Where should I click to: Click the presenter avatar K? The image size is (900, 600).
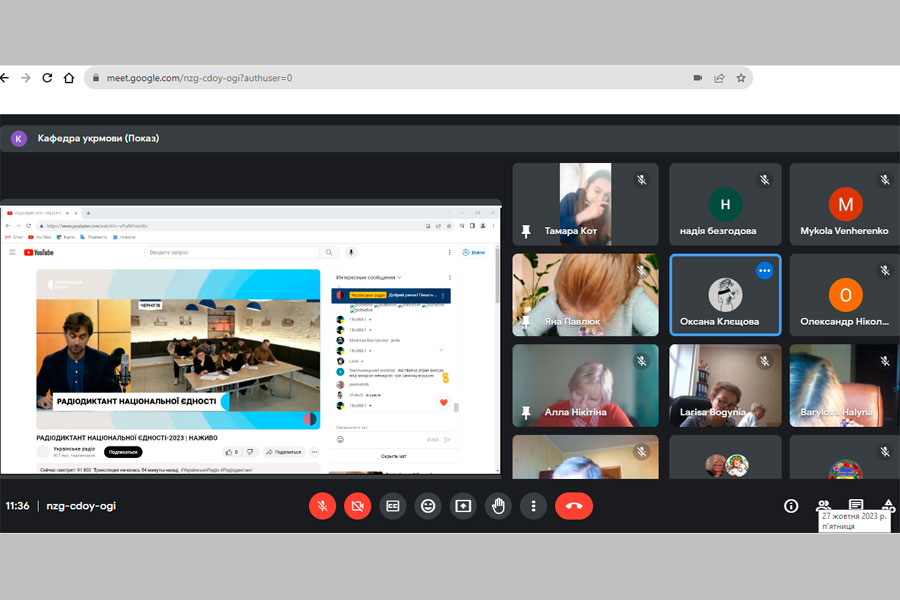tap(19, 138)
